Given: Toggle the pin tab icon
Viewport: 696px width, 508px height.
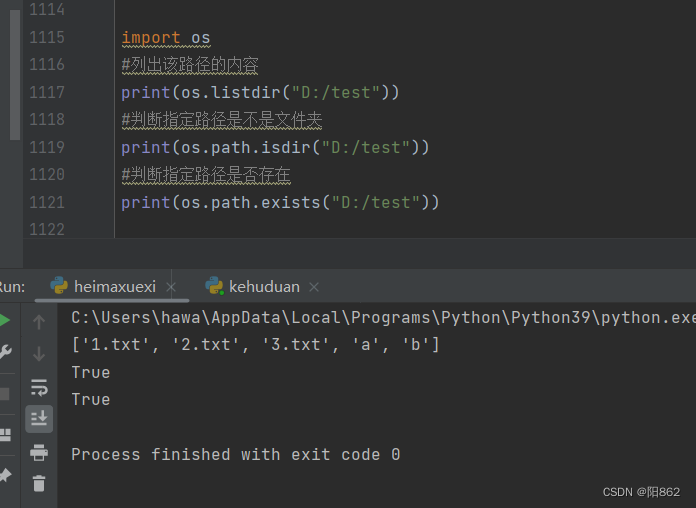Looking at the screenshot, I should point(4,475).
